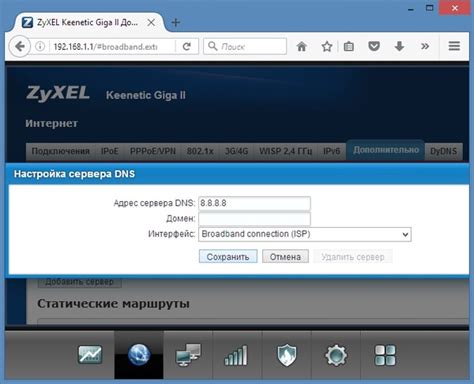Image resolution: width=474 pixels, height=384 pixels.
Task: Maximize the browser window
Action: coord(430,8)
